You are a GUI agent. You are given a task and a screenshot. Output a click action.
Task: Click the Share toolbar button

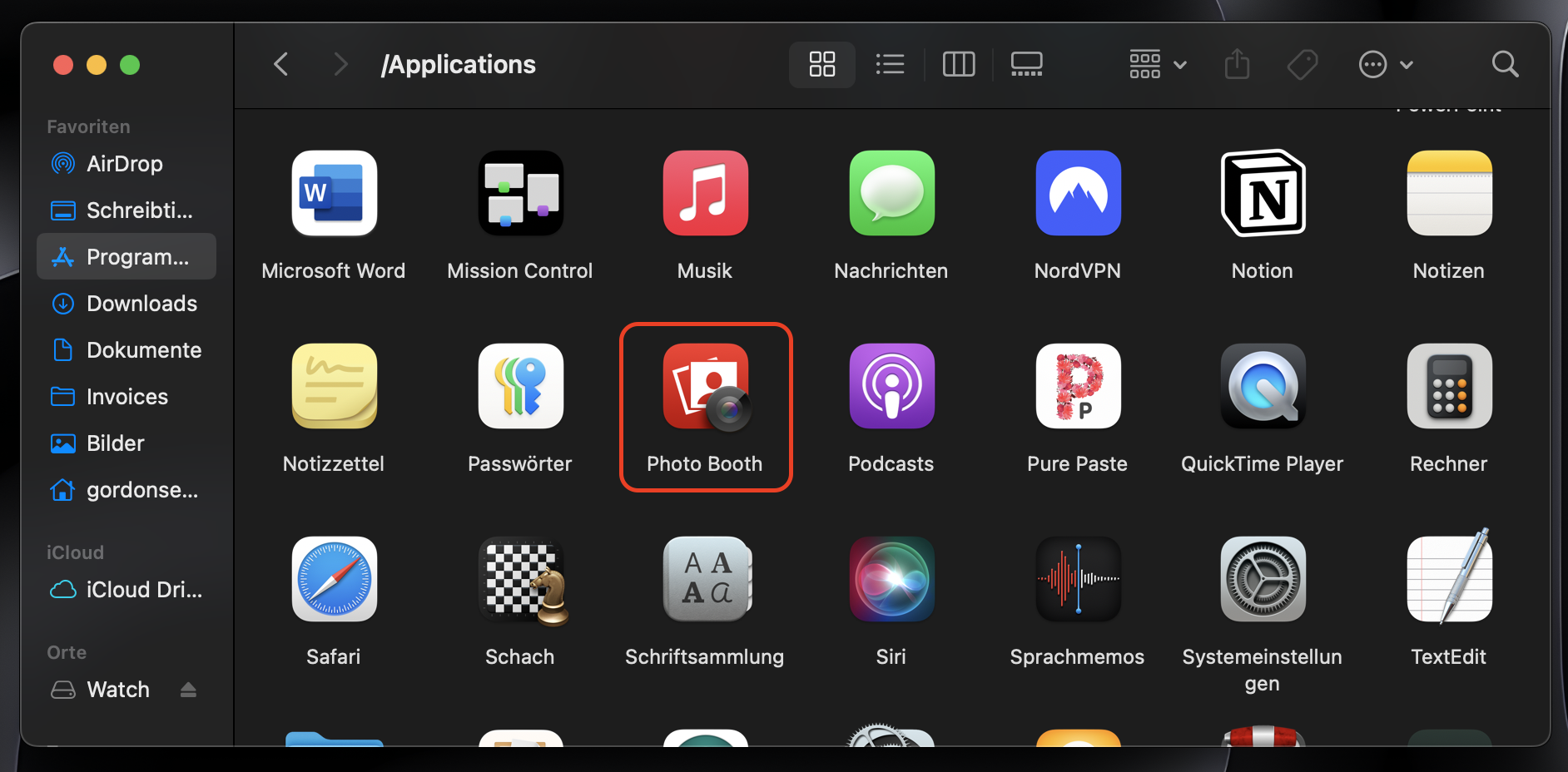1238,64
